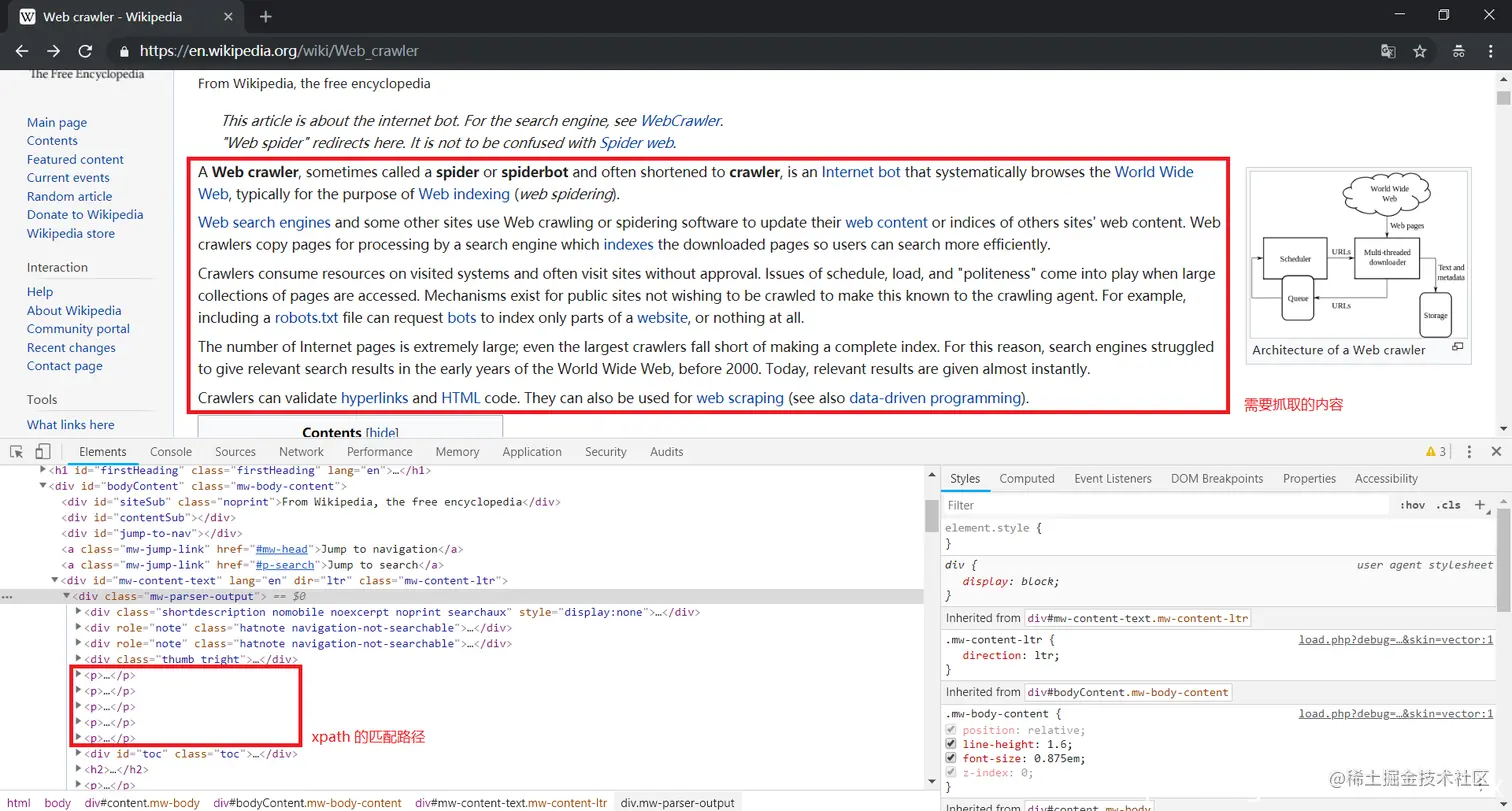Image resolution: width=1512 pixels, height=811 pixels.
Task: Click the ellipsis beside the selected mw-parser-output node
Action: pyautogui.click(x=7, y=597)
